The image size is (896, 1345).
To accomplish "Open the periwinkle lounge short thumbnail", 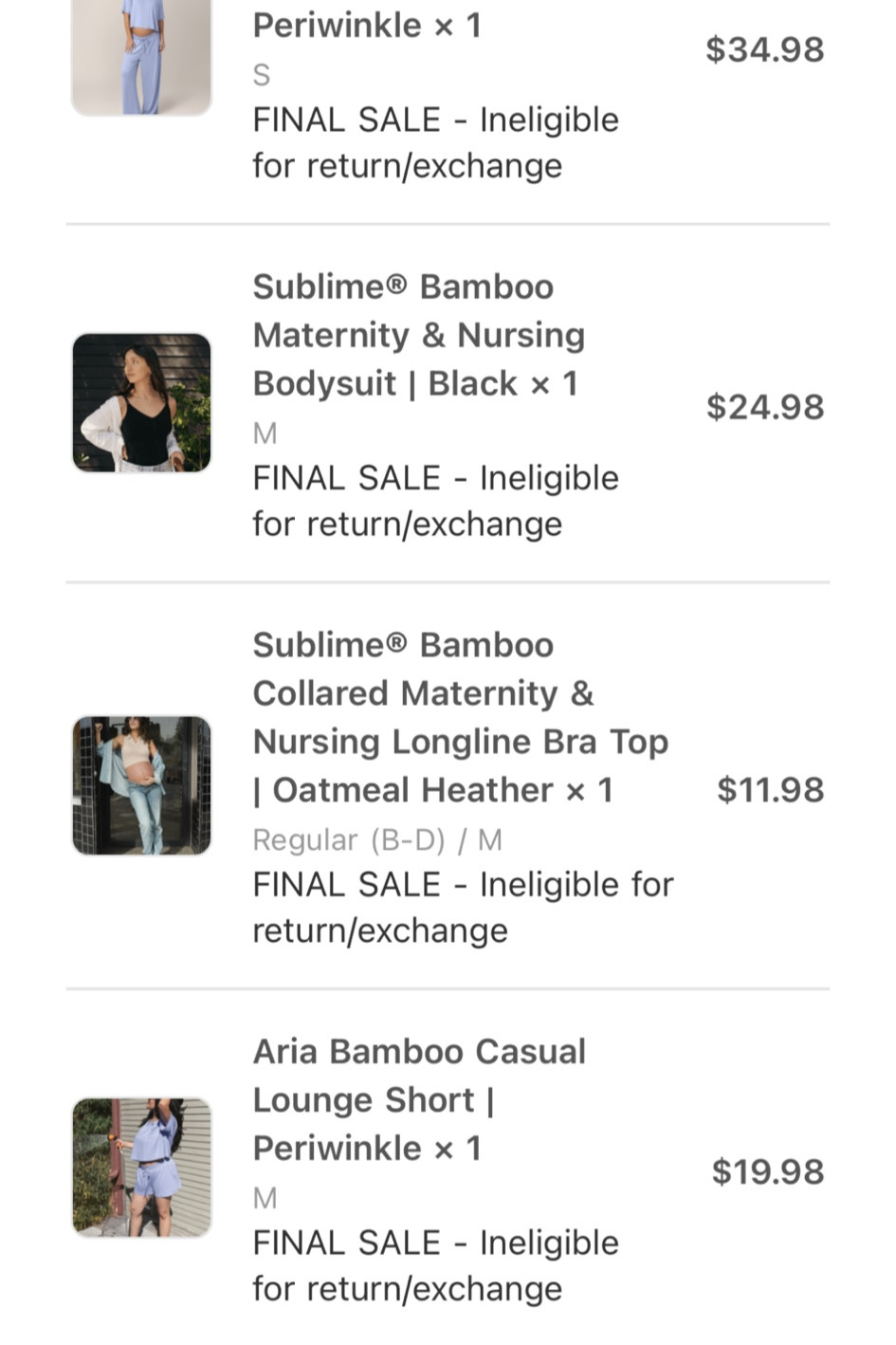I will tap(141, 1168).
